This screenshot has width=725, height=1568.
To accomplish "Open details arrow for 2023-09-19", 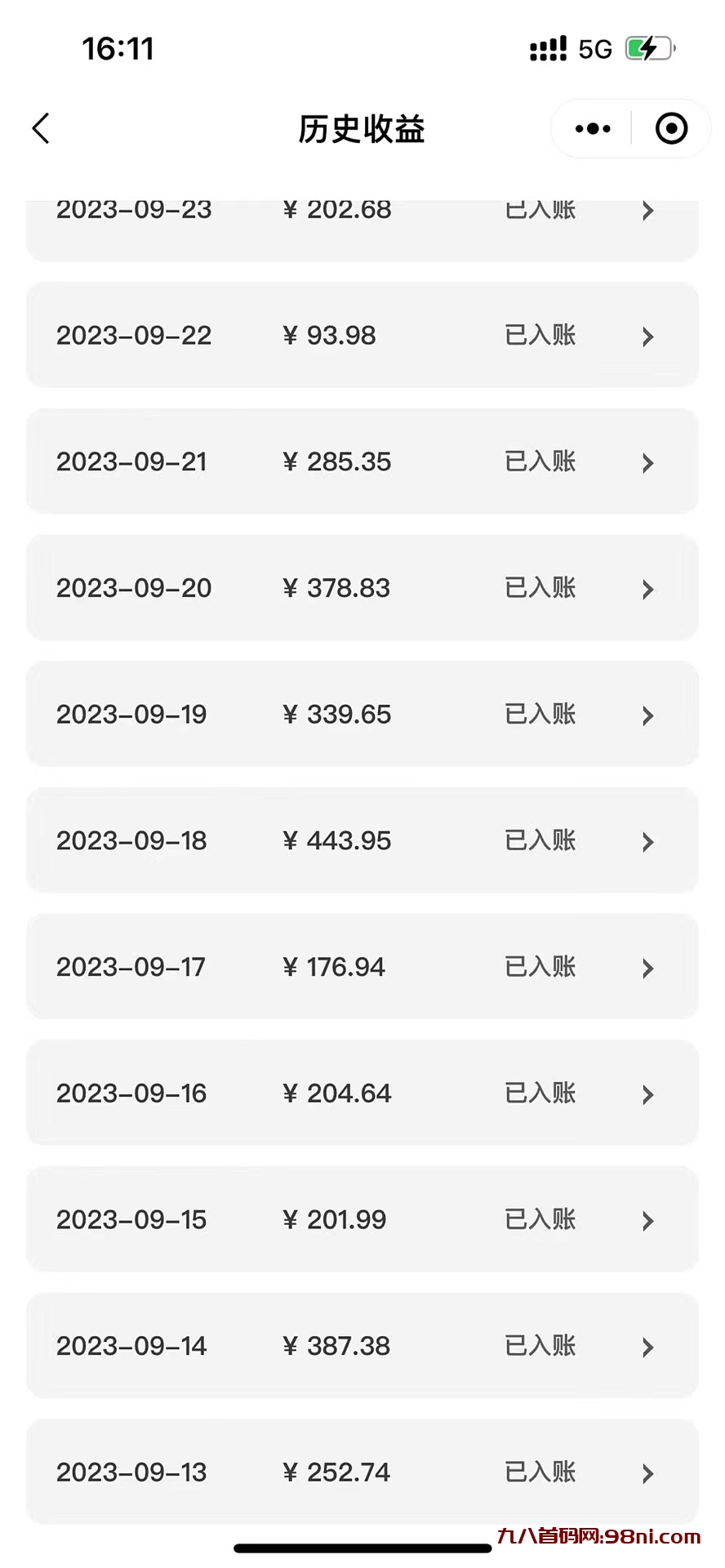I will (x=647, y=715).
